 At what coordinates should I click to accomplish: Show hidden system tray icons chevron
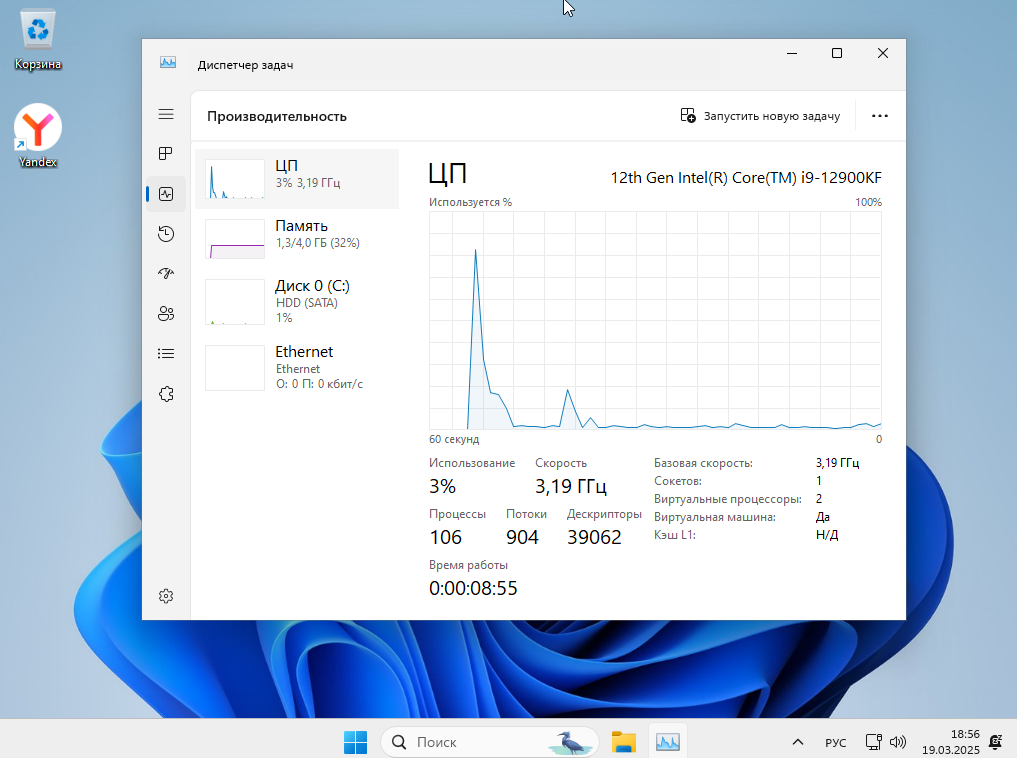[x=797, y=742]
